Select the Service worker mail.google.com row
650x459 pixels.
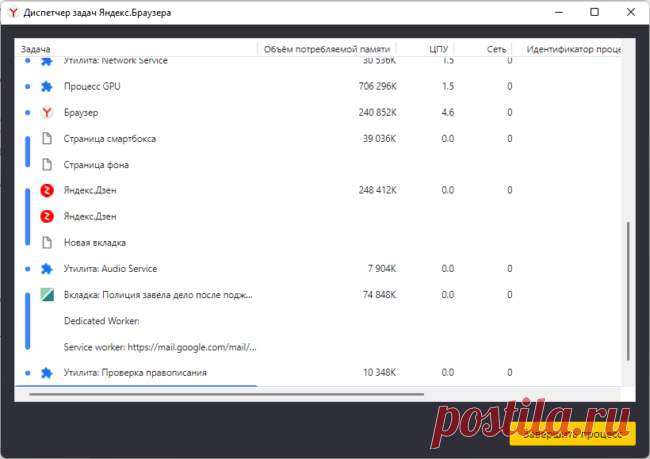coord(318,347)
